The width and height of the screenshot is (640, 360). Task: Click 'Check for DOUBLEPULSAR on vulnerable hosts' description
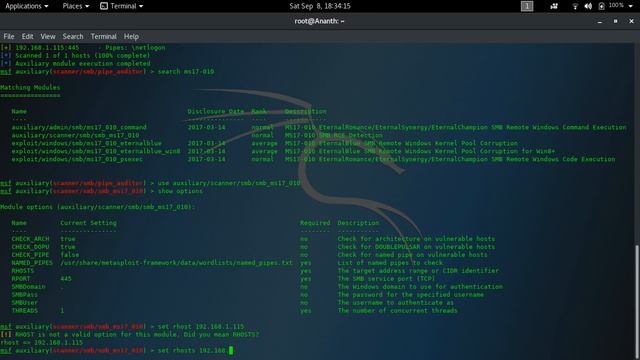click(416, 247)
